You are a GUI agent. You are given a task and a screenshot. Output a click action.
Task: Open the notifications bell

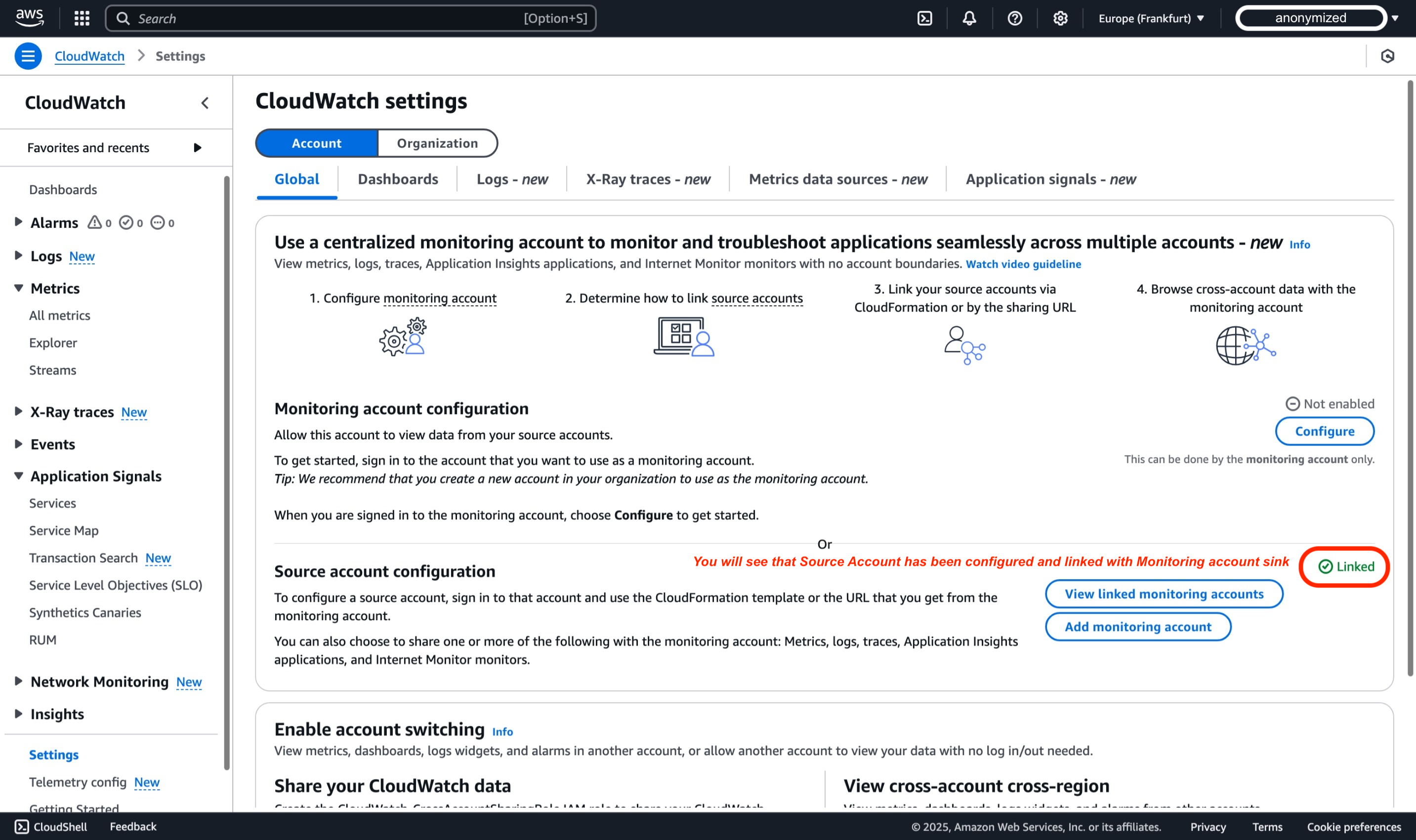pos(969,18)
